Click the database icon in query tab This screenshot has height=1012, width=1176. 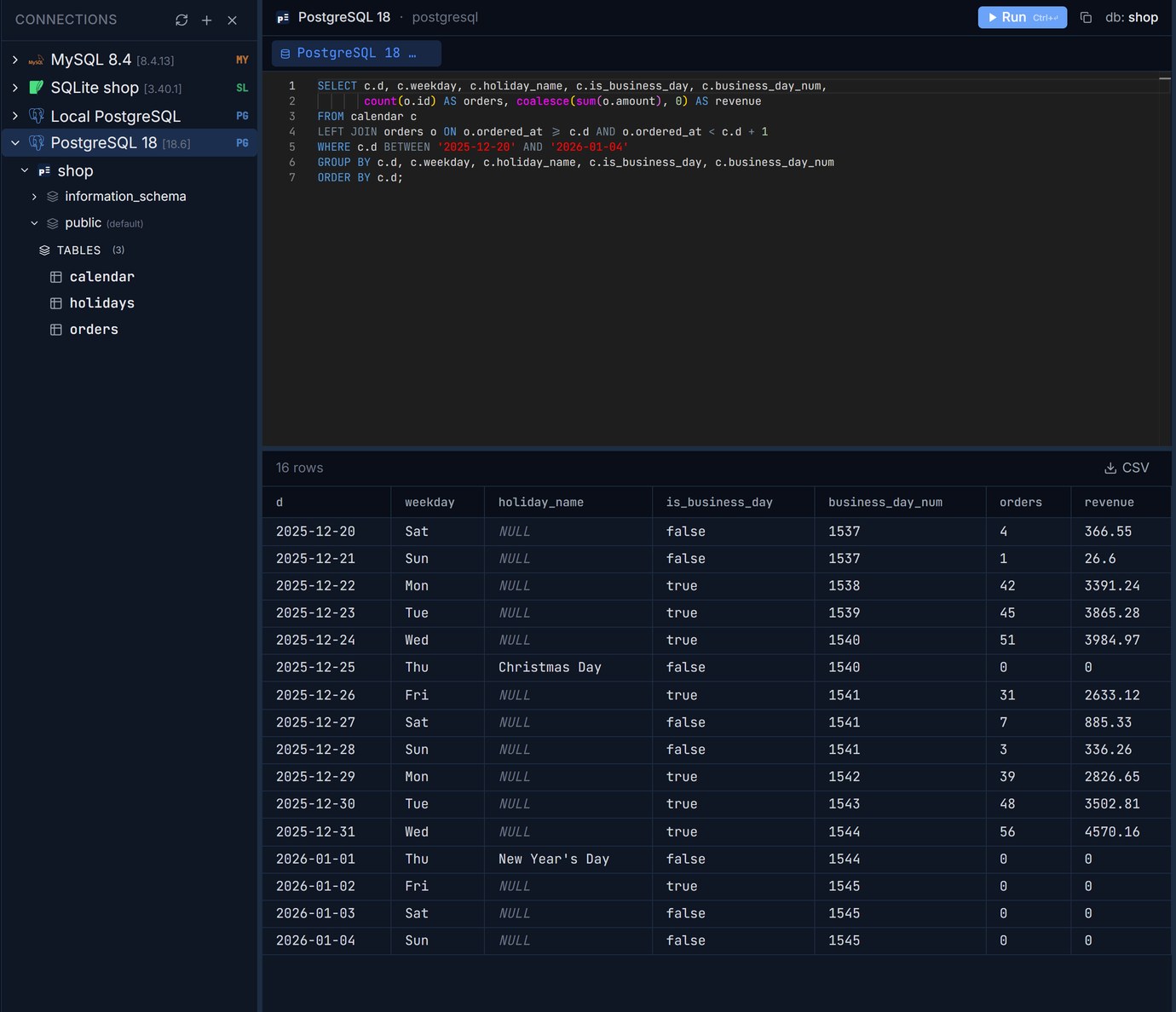(285, 54)
